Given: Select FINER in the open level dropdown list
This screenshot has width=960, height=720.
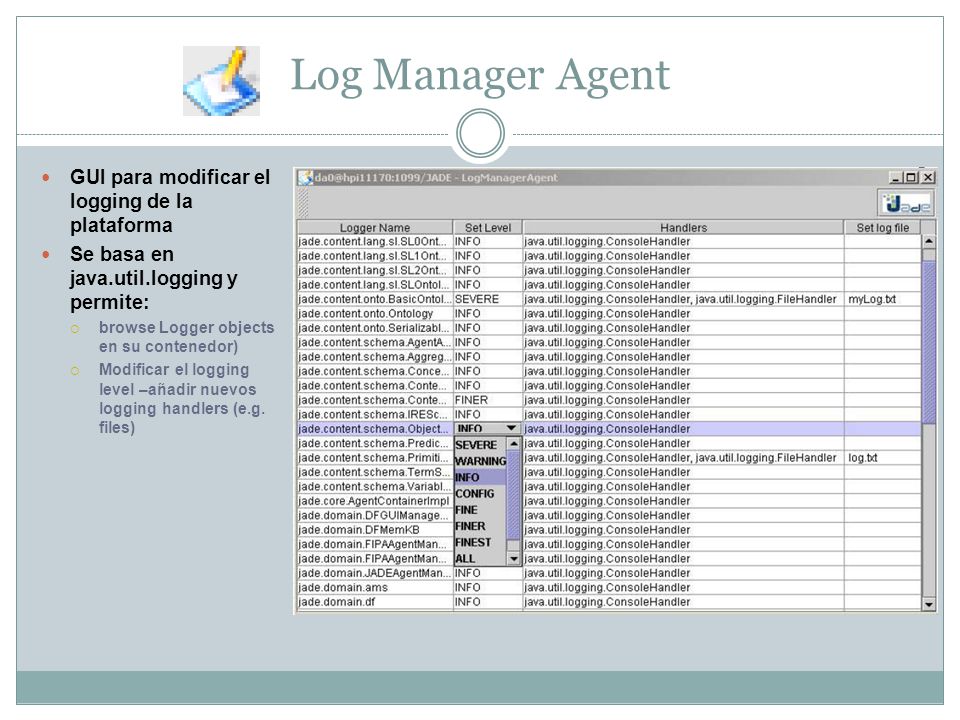Looking at the screenshot, I should coord(480,526).
